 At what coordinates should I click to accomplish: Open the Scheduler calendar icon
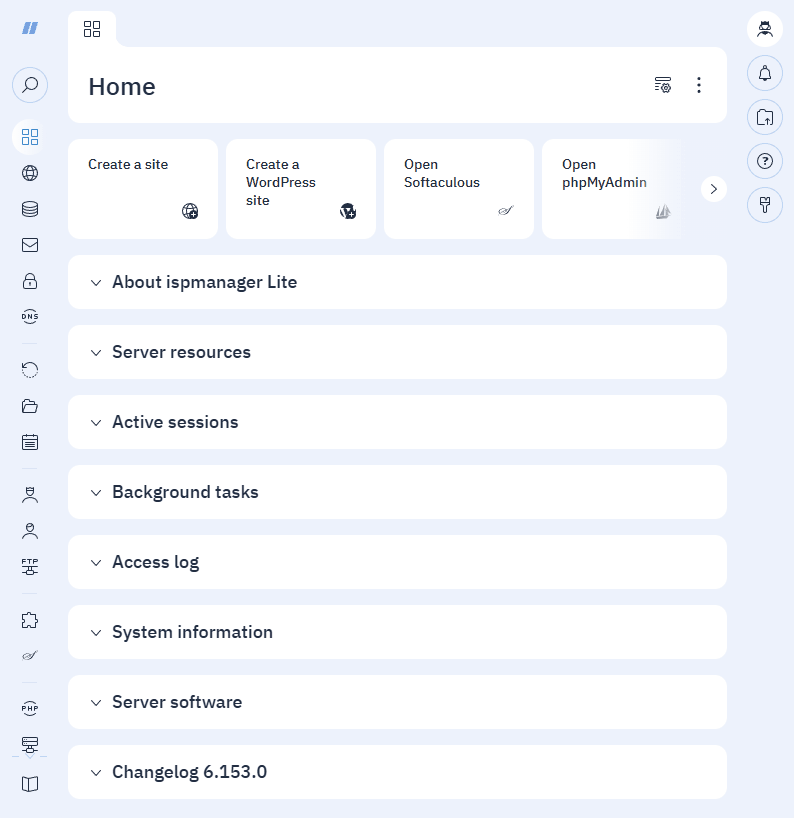[x=30, y=442]
